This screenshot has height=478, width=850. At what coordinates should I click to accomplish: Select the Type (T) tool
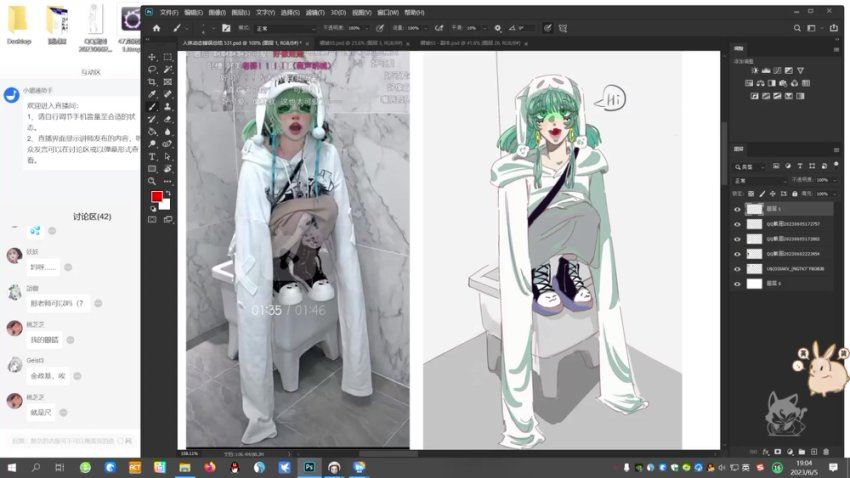[152, 157]
